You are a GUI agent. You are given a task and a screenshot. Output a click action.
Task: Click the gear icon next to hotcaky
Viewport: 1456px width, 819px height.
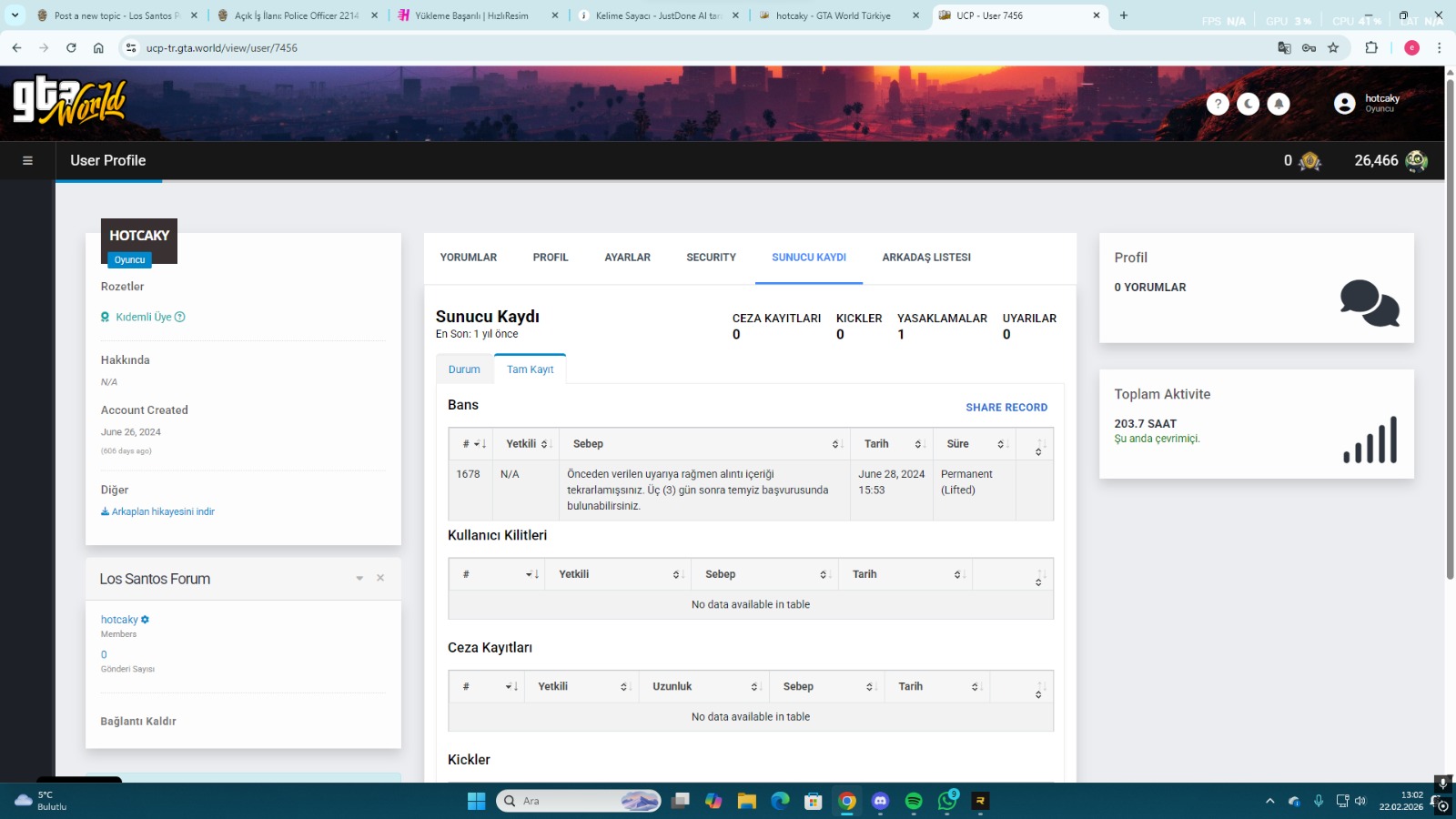146,620
